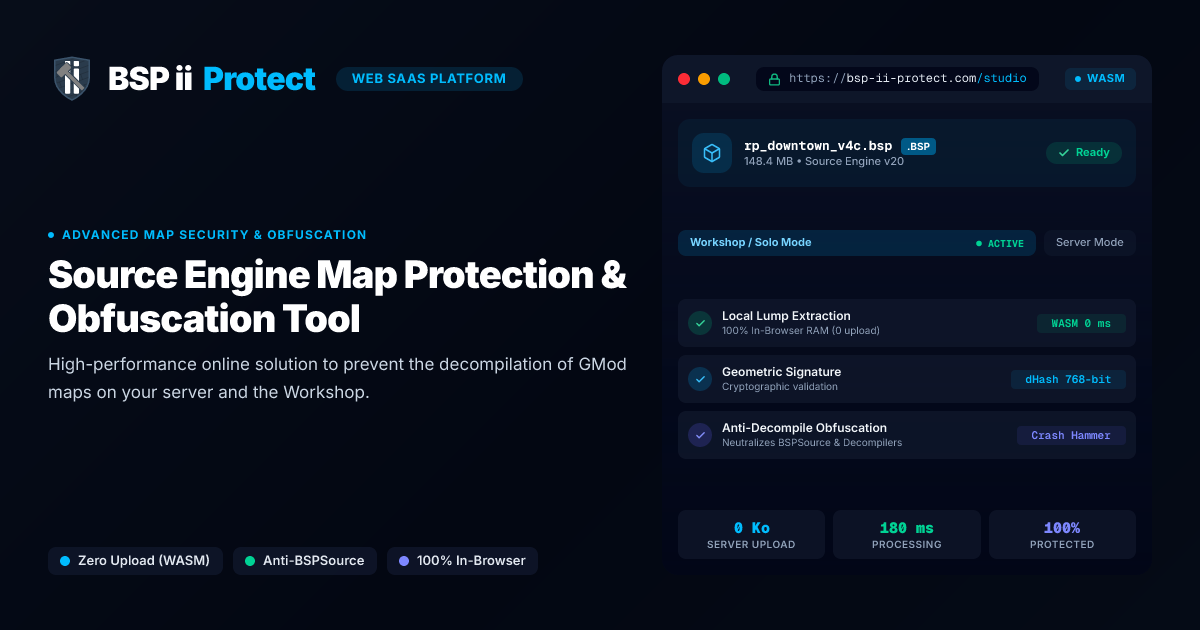Click the cube file icon beside rp_downtown_v4c.bsp

[712, 153]
